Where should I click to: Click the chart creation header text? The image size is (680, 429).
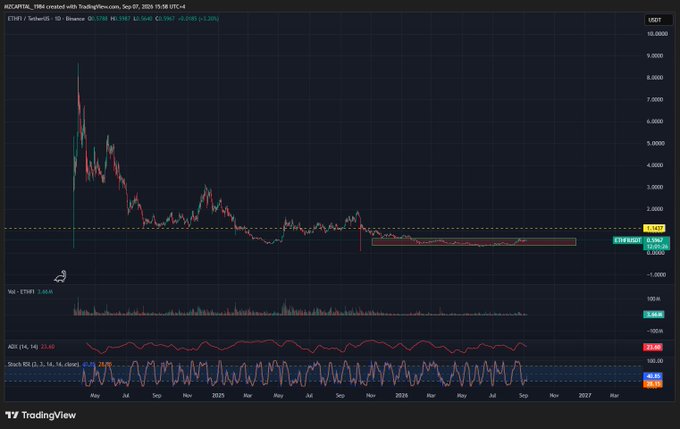[95, 7]
